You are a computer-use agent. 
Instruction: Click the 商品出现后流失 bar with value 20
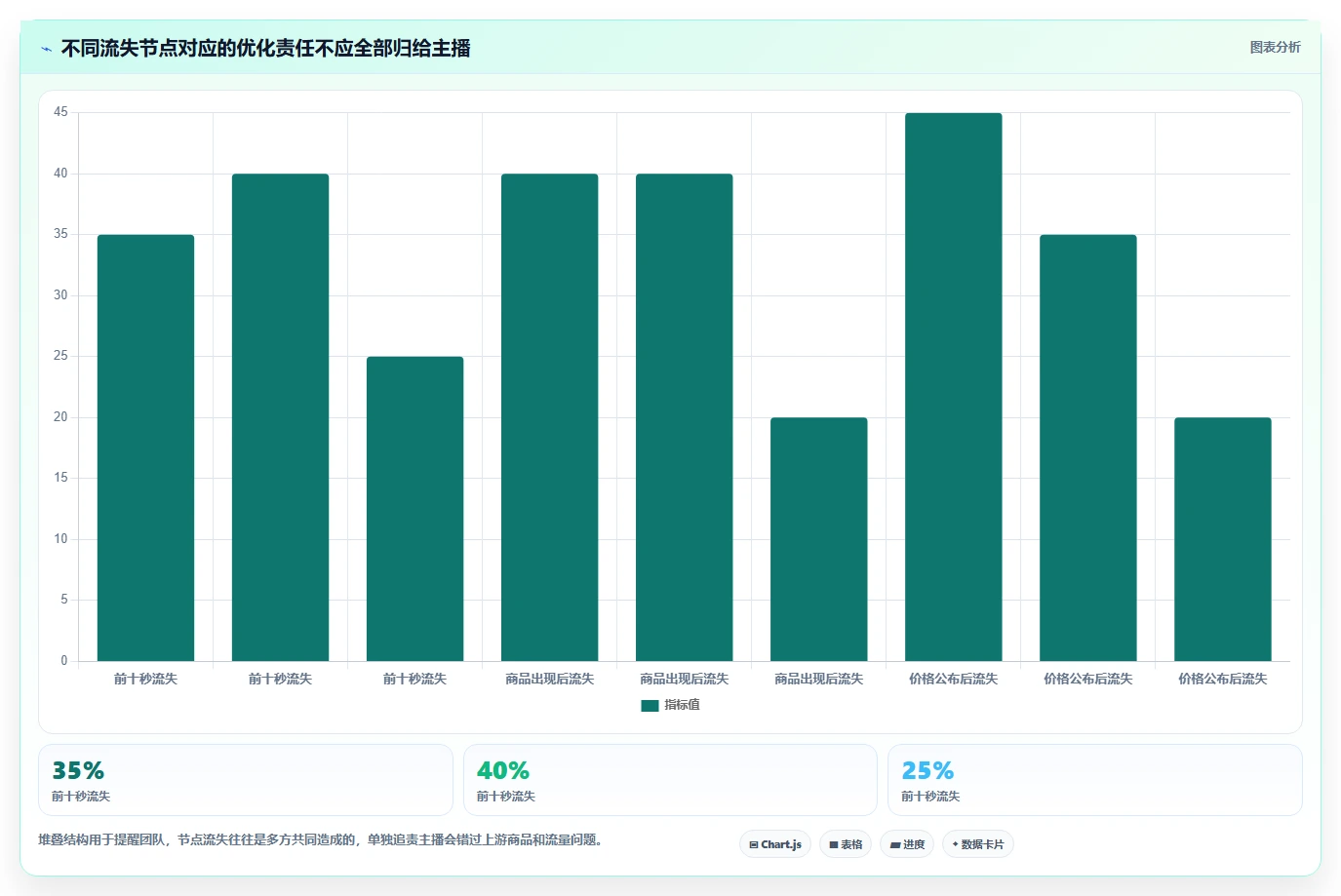[818, 539]
